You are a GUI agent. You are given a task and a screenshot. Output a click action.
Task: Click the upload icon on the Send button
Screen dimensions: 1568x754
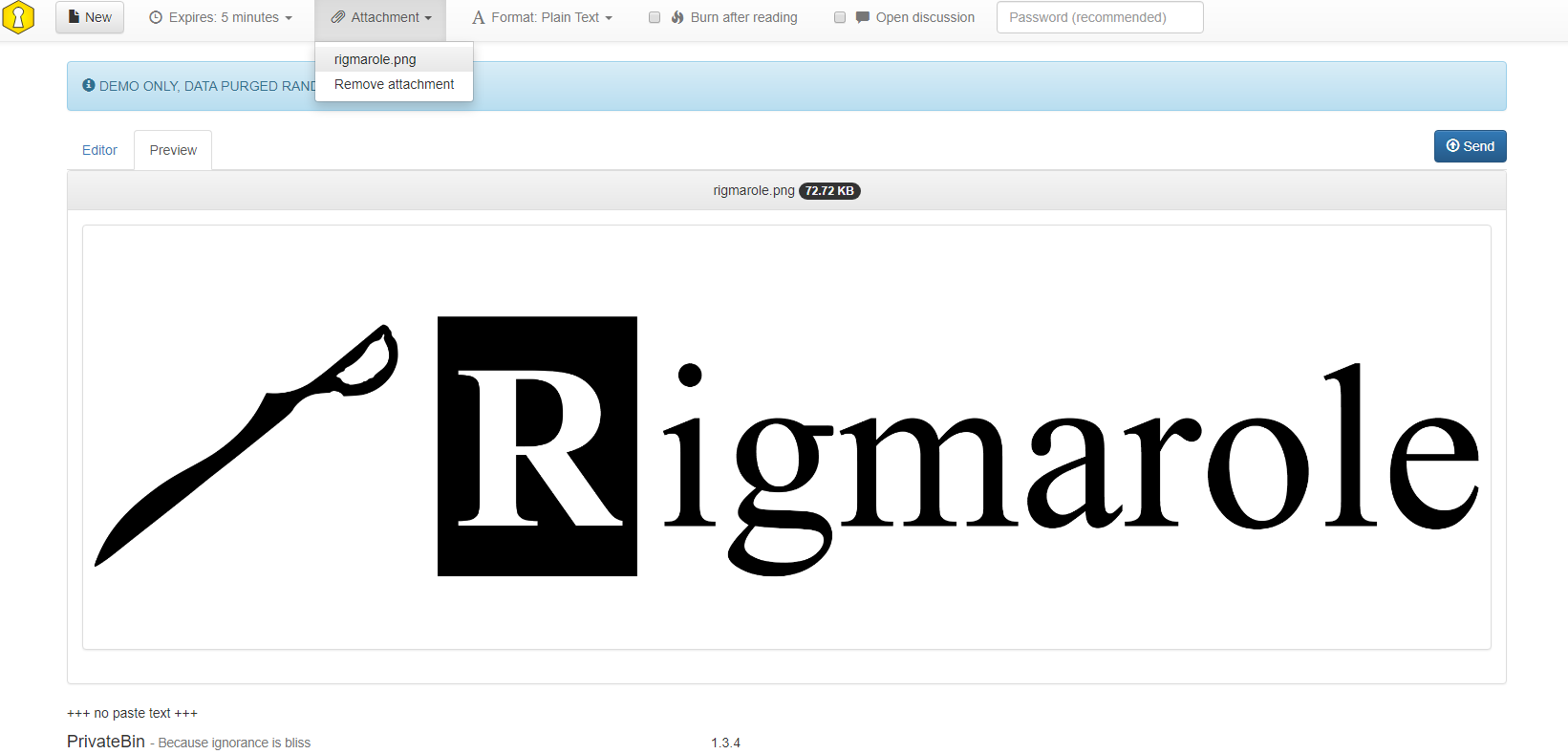point(1452,145)
